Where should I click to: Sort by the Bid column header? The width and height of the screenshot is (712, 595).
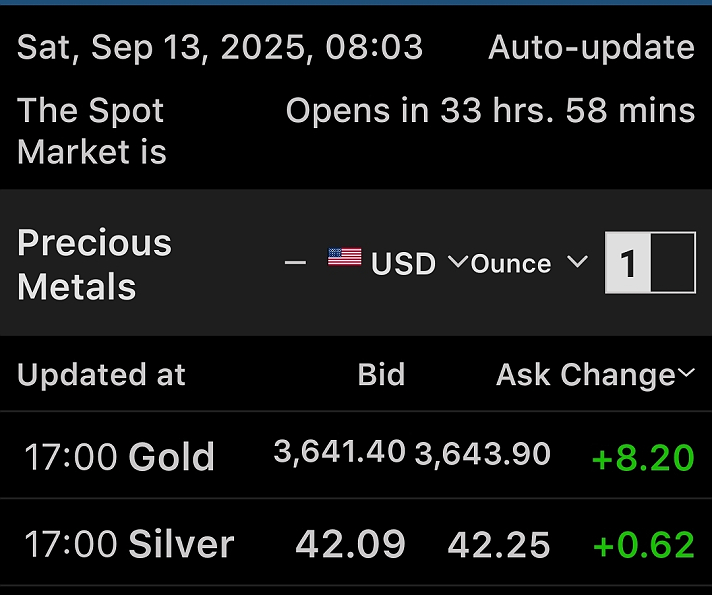381,375
